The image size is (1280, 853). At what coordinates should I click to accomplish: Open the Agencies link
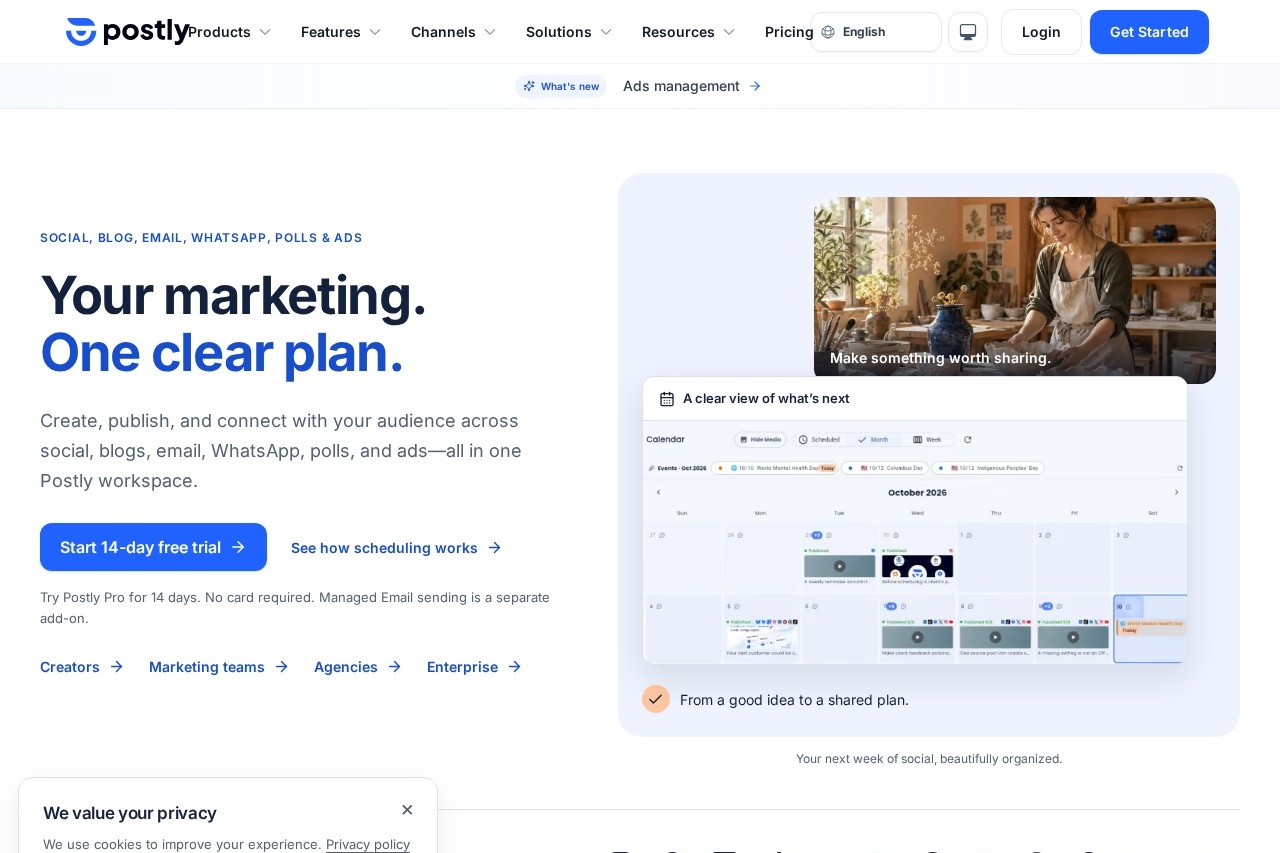pyautogui.click(x=357, y=667)
